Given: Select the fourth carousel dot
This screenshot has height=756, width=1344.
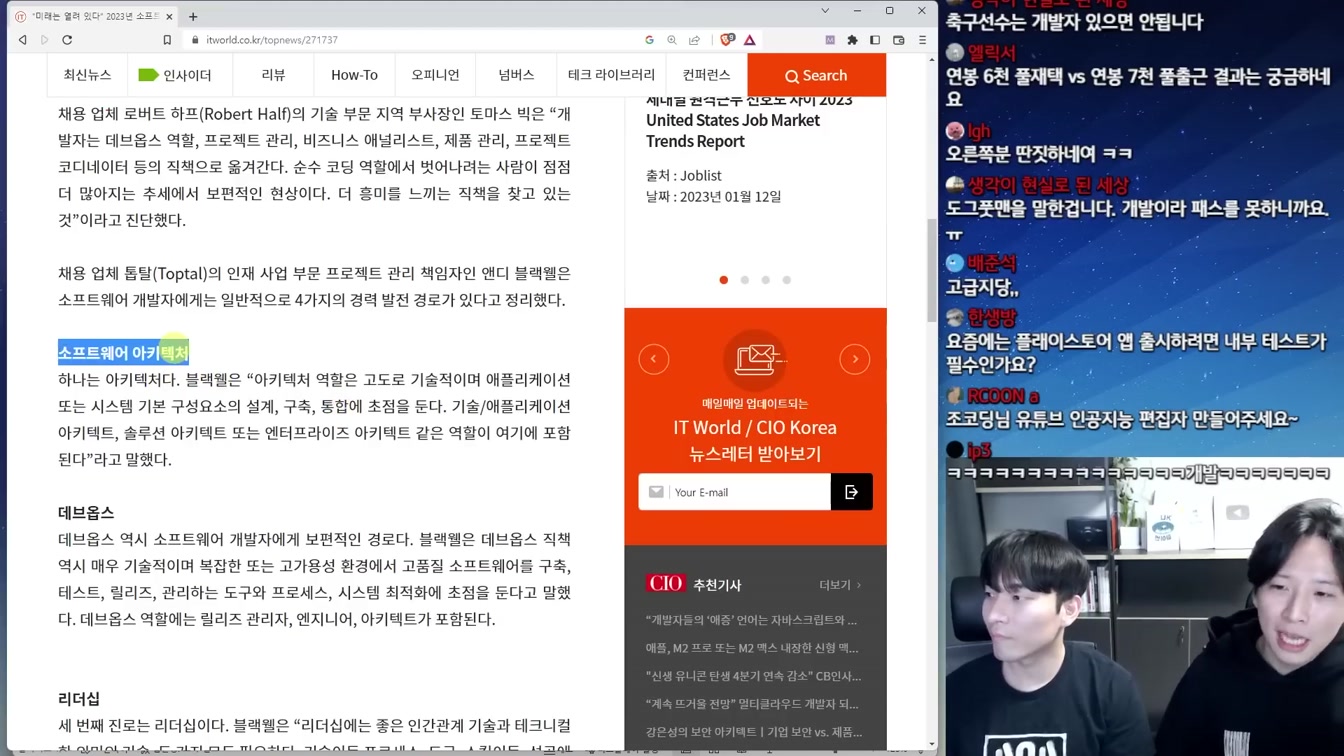Looking at the screenshot, I should (787, 280).
